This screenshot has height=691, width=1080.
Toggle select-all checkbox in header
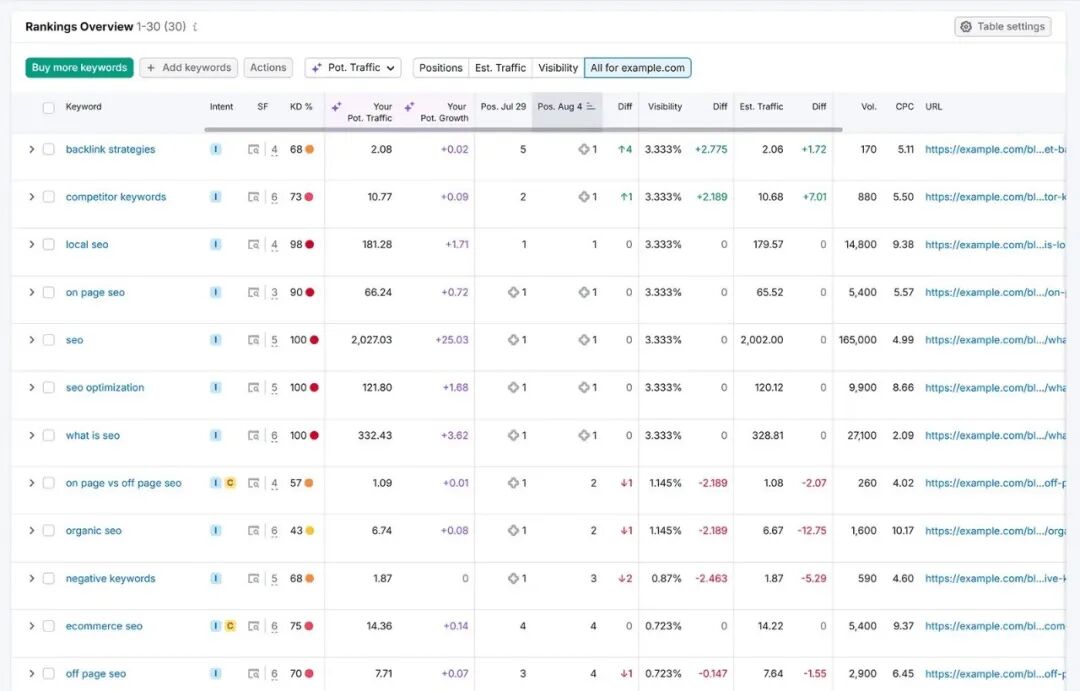(48, 107)
